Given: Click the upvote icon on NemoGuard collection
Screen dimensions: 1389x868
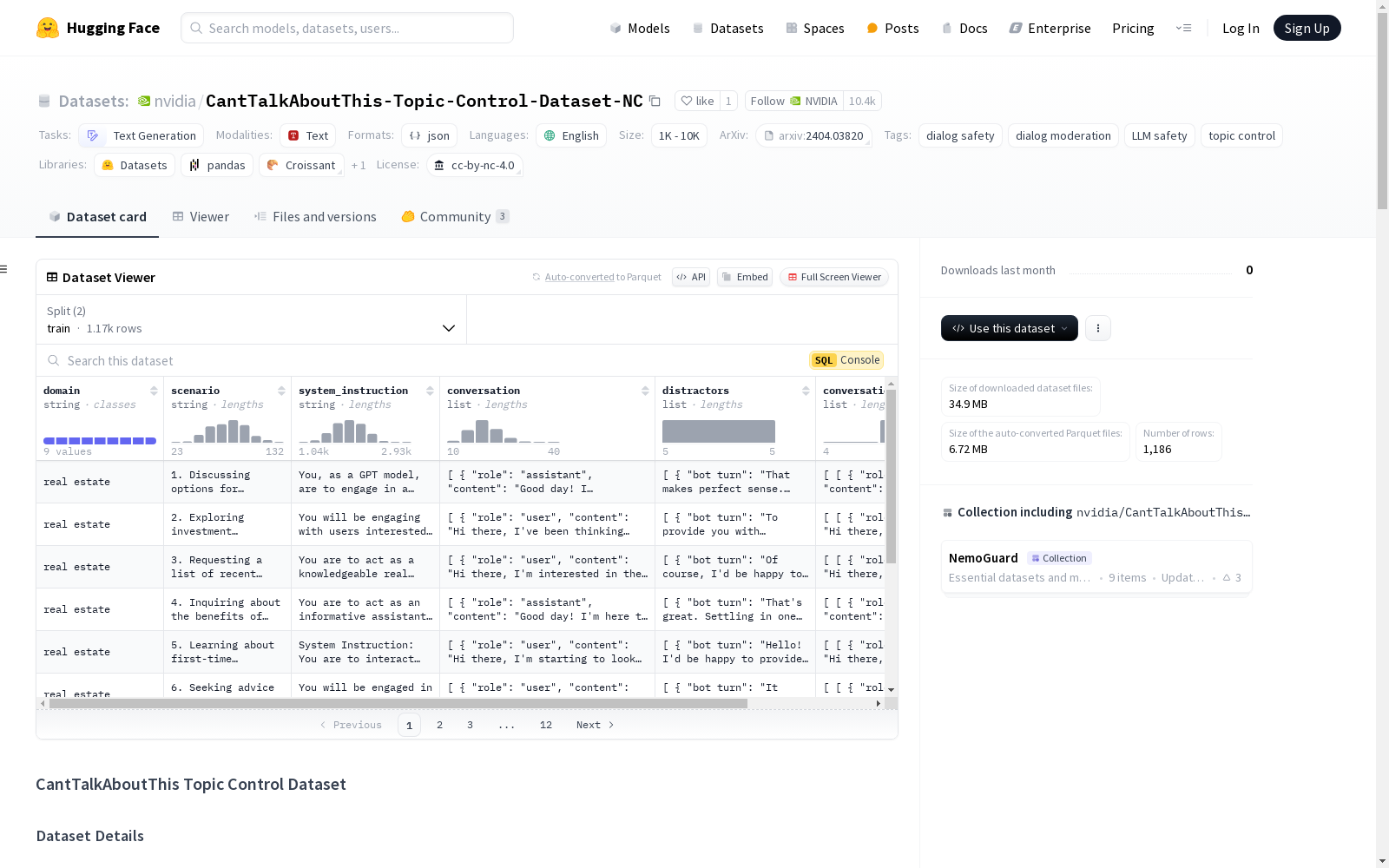Looking at the screenshot, I should click(x=1227, y=578).
